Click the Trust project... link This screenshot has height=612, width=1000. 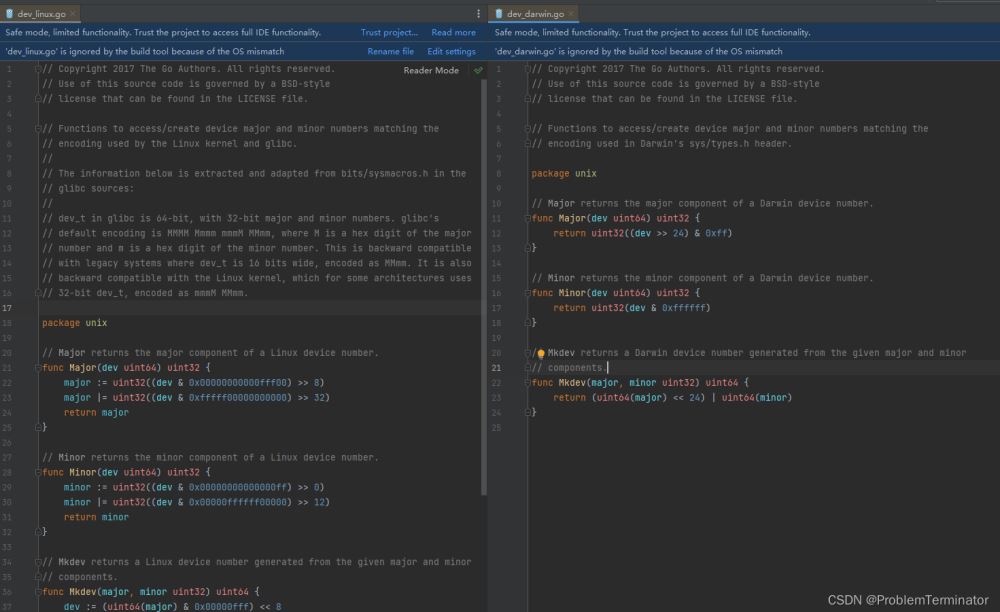[x=389, y=33]
